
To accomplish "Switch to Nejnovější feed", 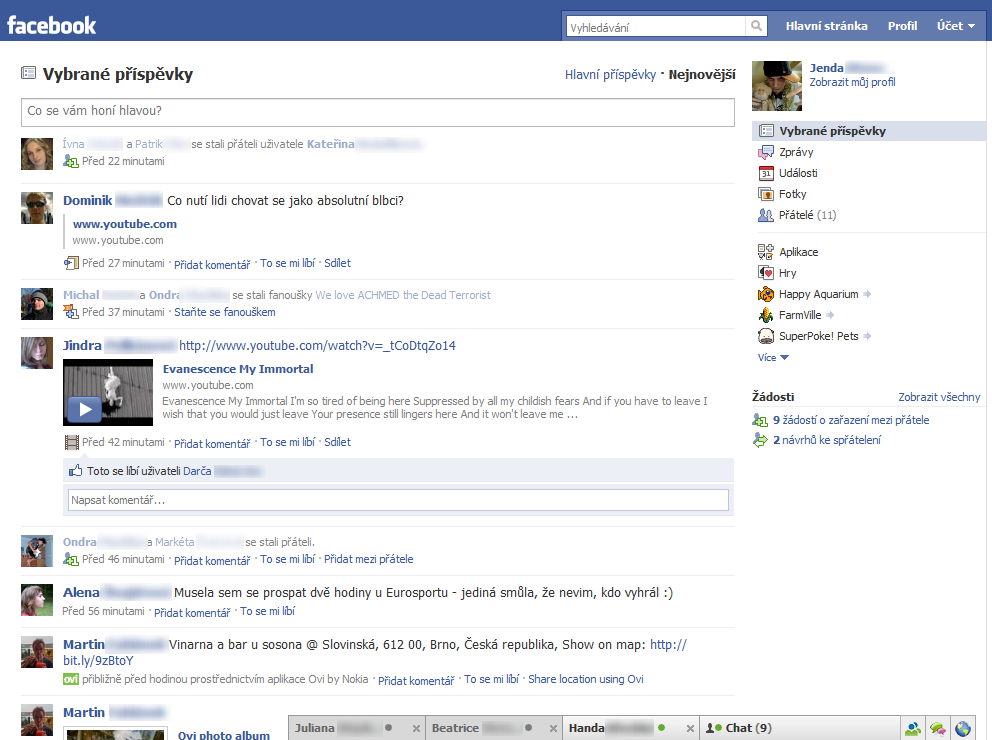I will tap(702, 75).
